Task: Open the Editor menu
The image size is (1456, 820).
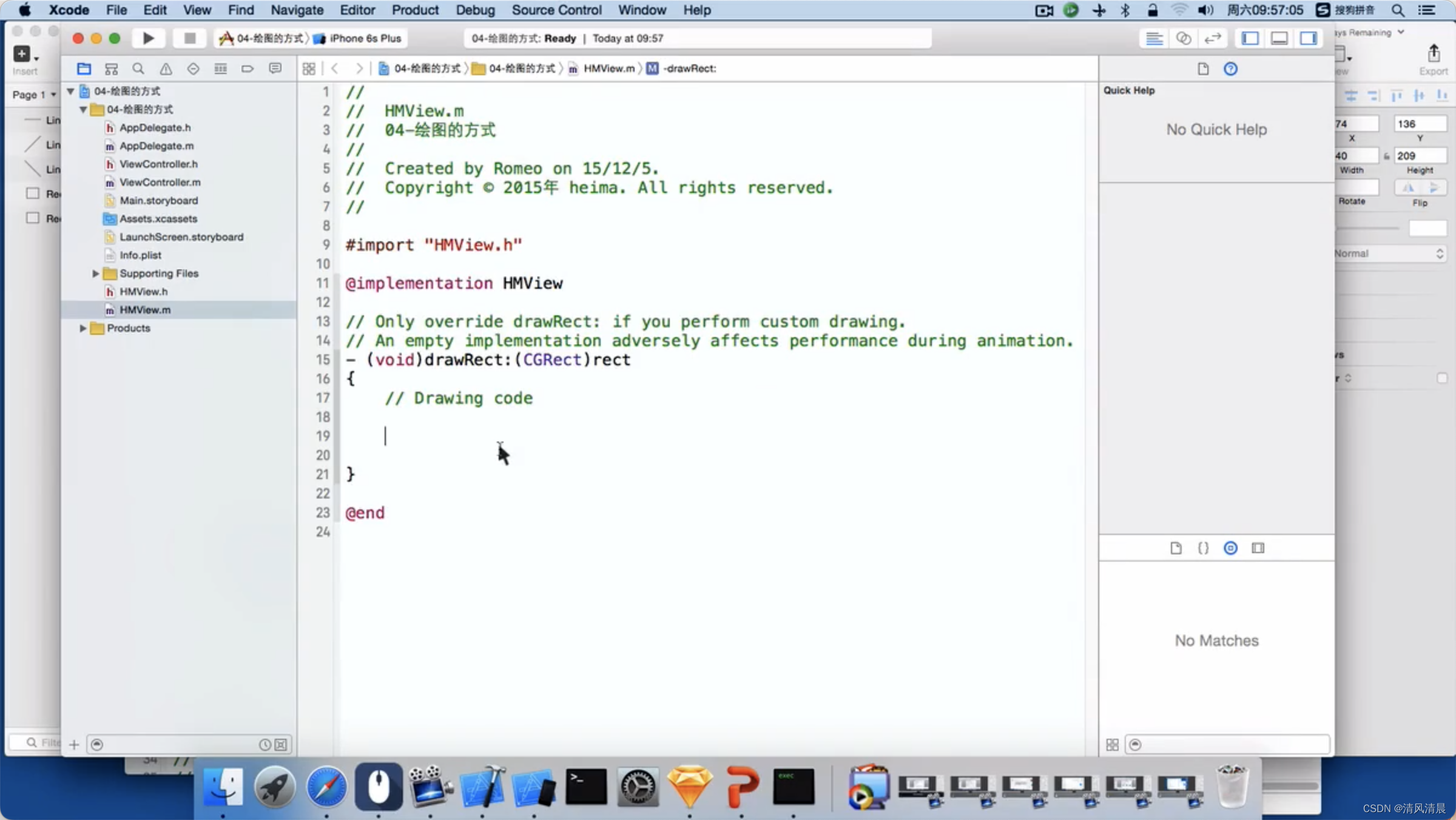Action: coord(357,10)
